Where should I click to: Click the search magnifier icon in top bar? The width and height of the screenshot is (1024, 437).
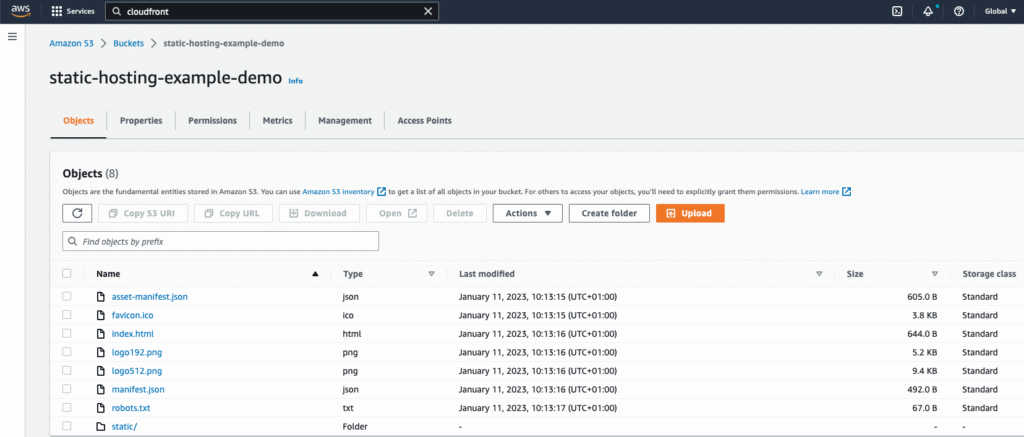(116, 11)
